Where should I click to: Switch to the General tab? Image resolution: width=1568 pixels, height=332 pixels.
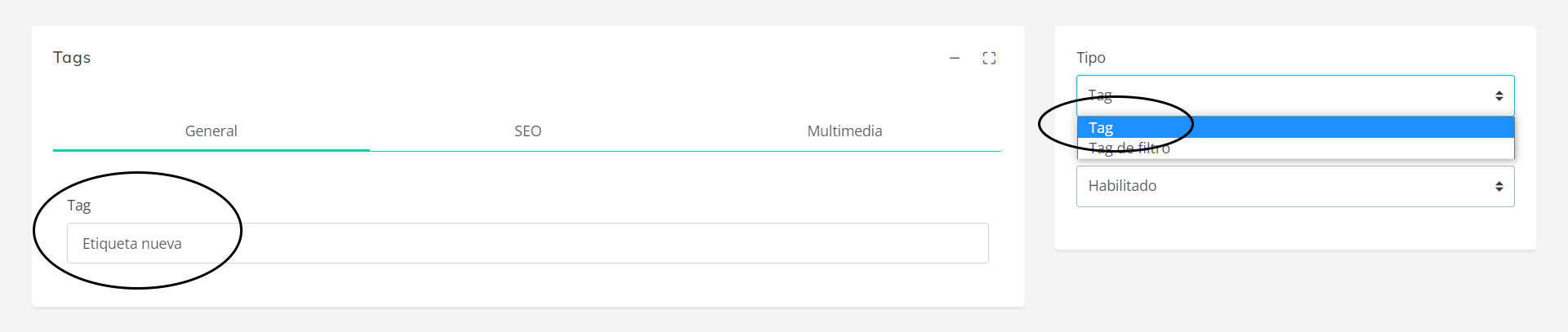click(x=211, y=131)
